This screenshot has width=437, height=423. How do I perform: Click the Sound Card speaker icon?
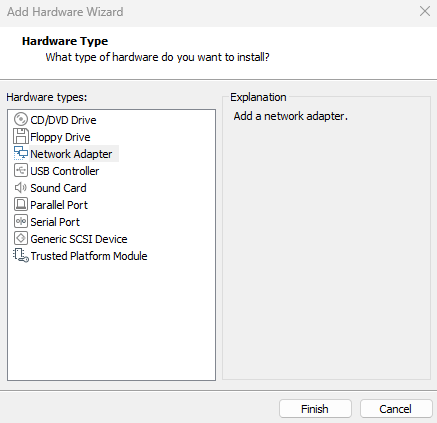21,188
